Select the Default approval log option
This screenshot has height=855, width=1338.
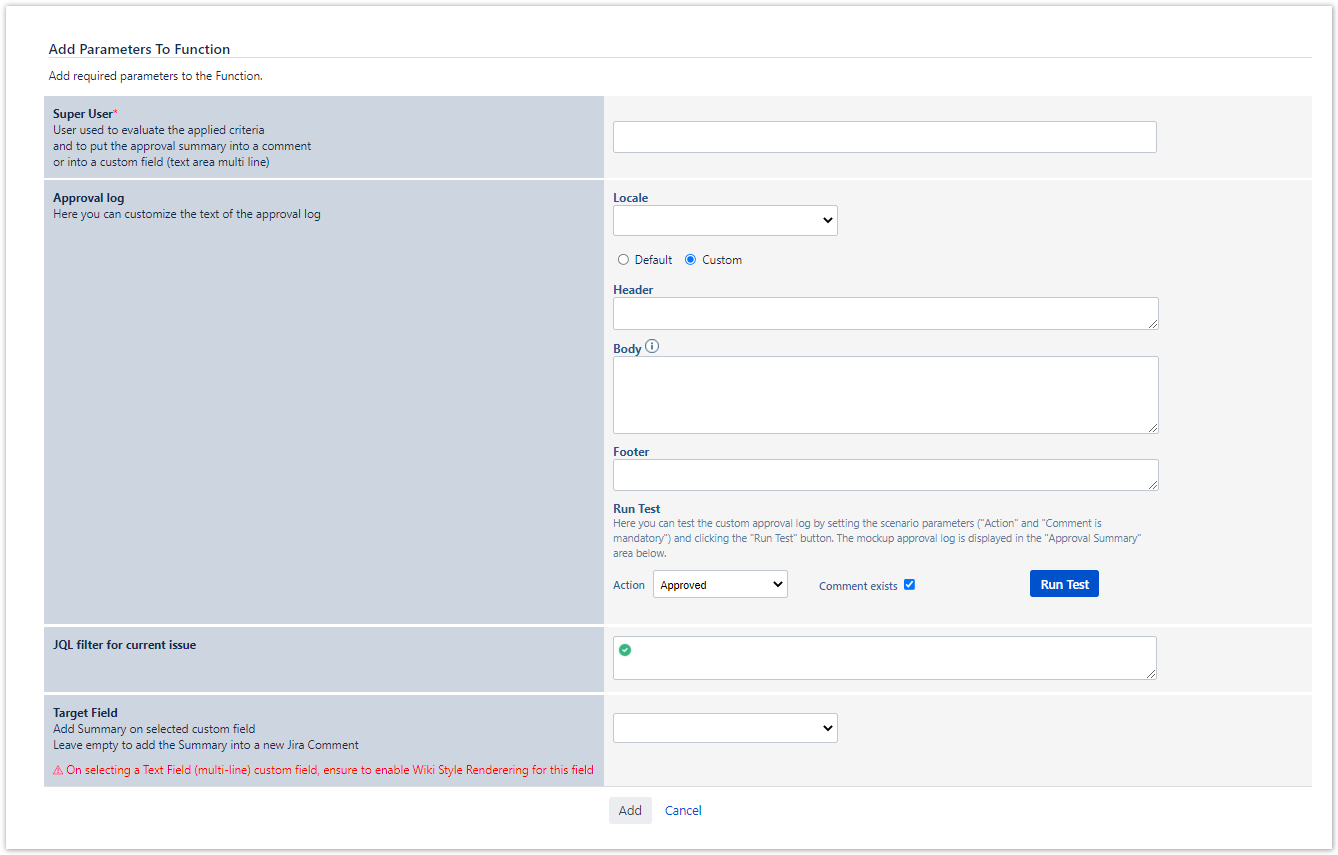point(624,260)
